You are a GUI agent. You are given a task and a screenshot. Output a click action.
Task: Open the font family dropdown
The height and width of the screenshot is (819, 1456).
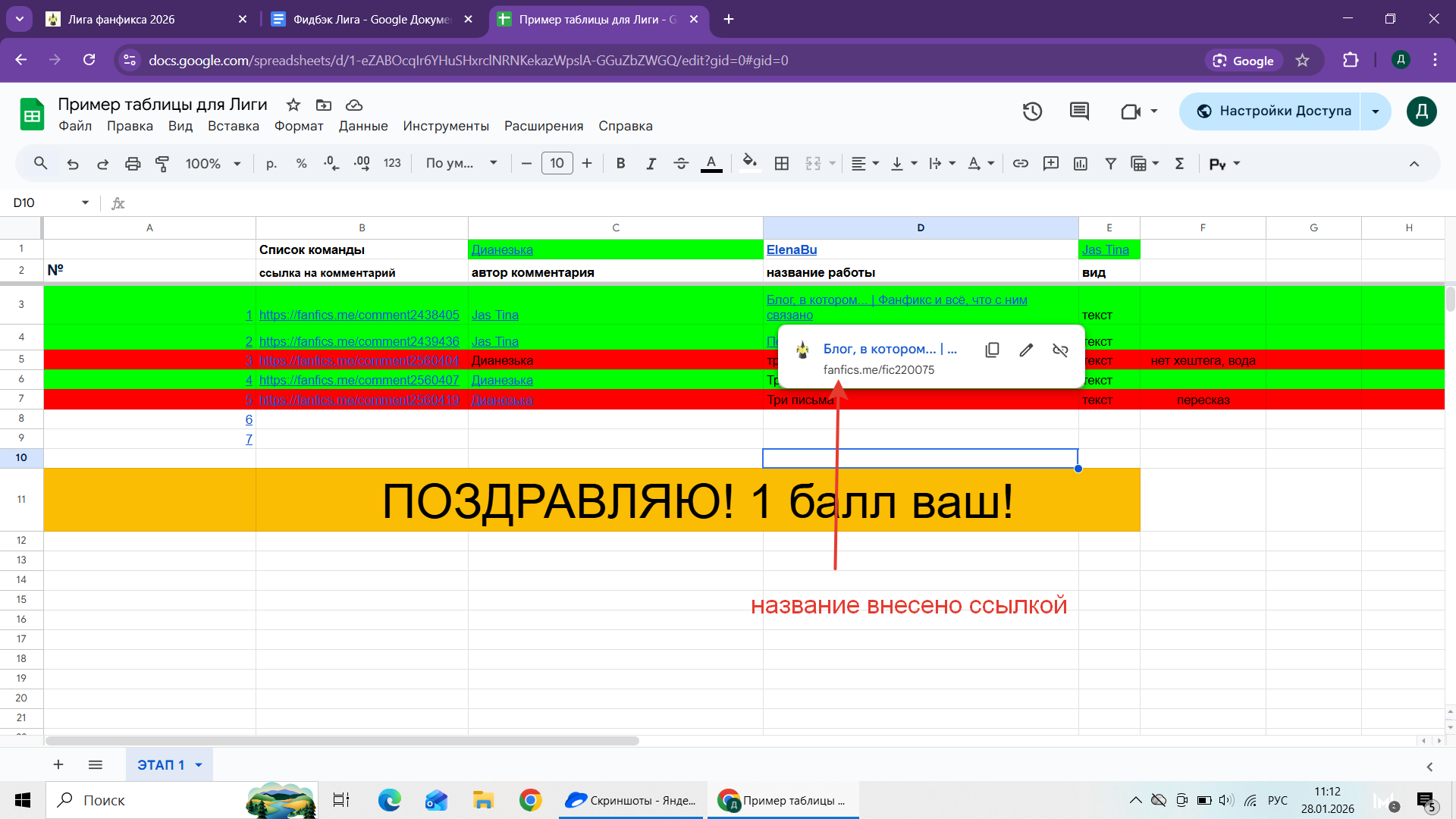[x=461, y=164]
